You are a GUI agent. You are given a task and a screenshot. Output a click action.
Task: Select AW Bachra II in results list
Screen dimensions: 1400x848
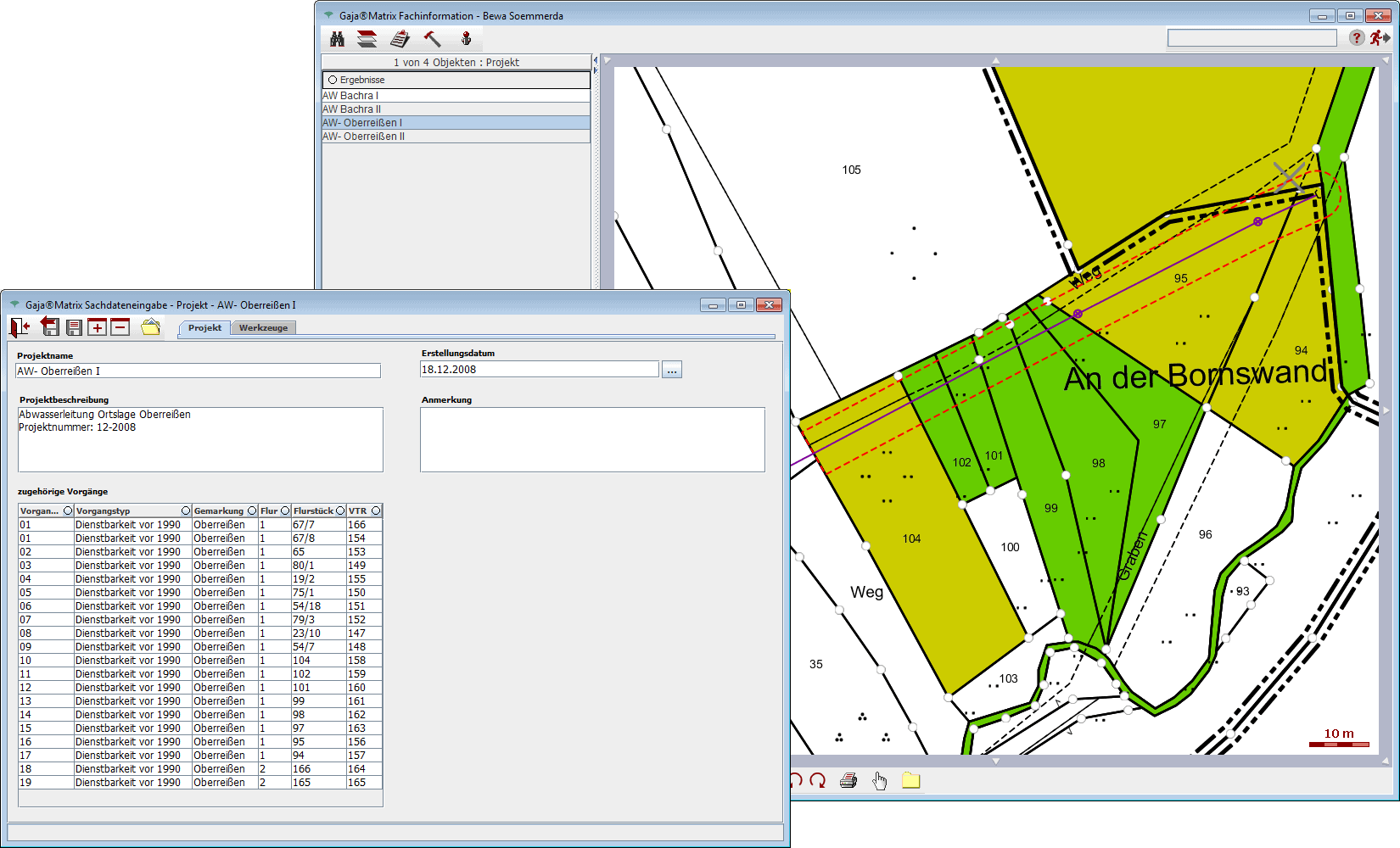click(x=352, y=109)
